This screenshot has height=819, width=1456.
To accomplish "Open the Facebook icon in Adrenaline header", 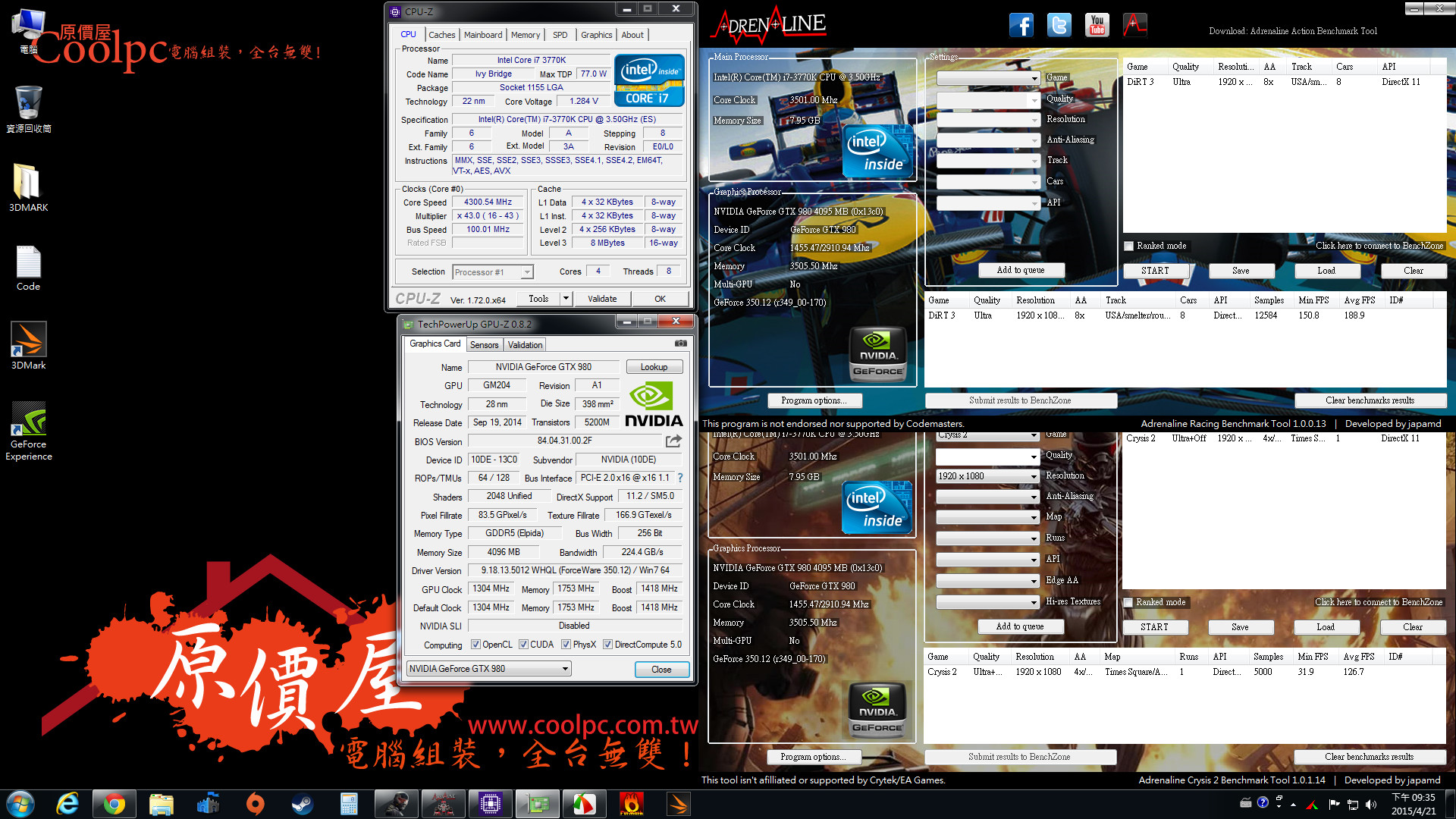I will point(1021,25).
